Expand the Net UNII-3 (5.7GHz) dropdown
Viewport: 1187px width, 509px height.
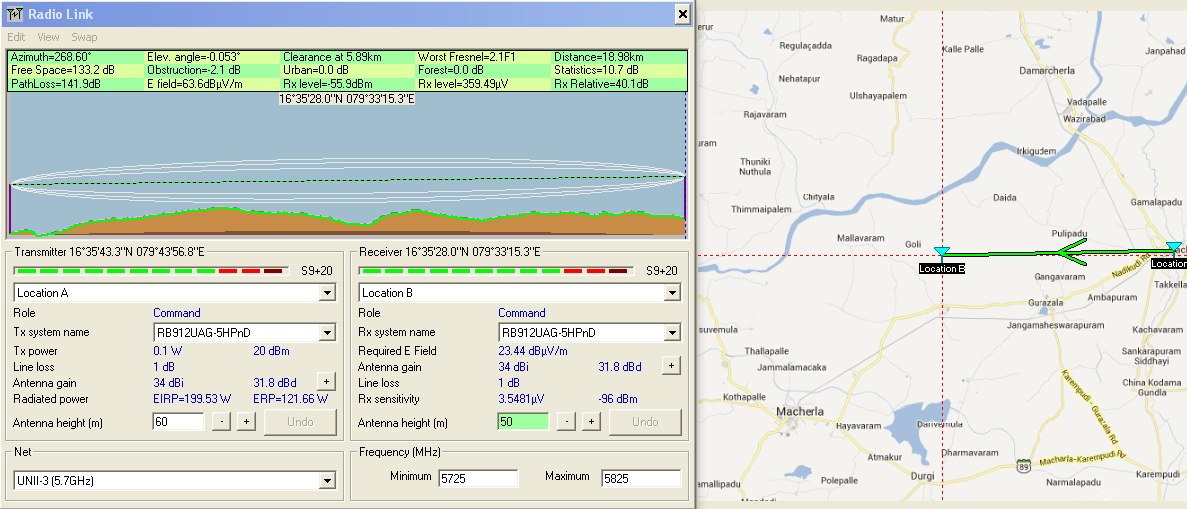326,481
